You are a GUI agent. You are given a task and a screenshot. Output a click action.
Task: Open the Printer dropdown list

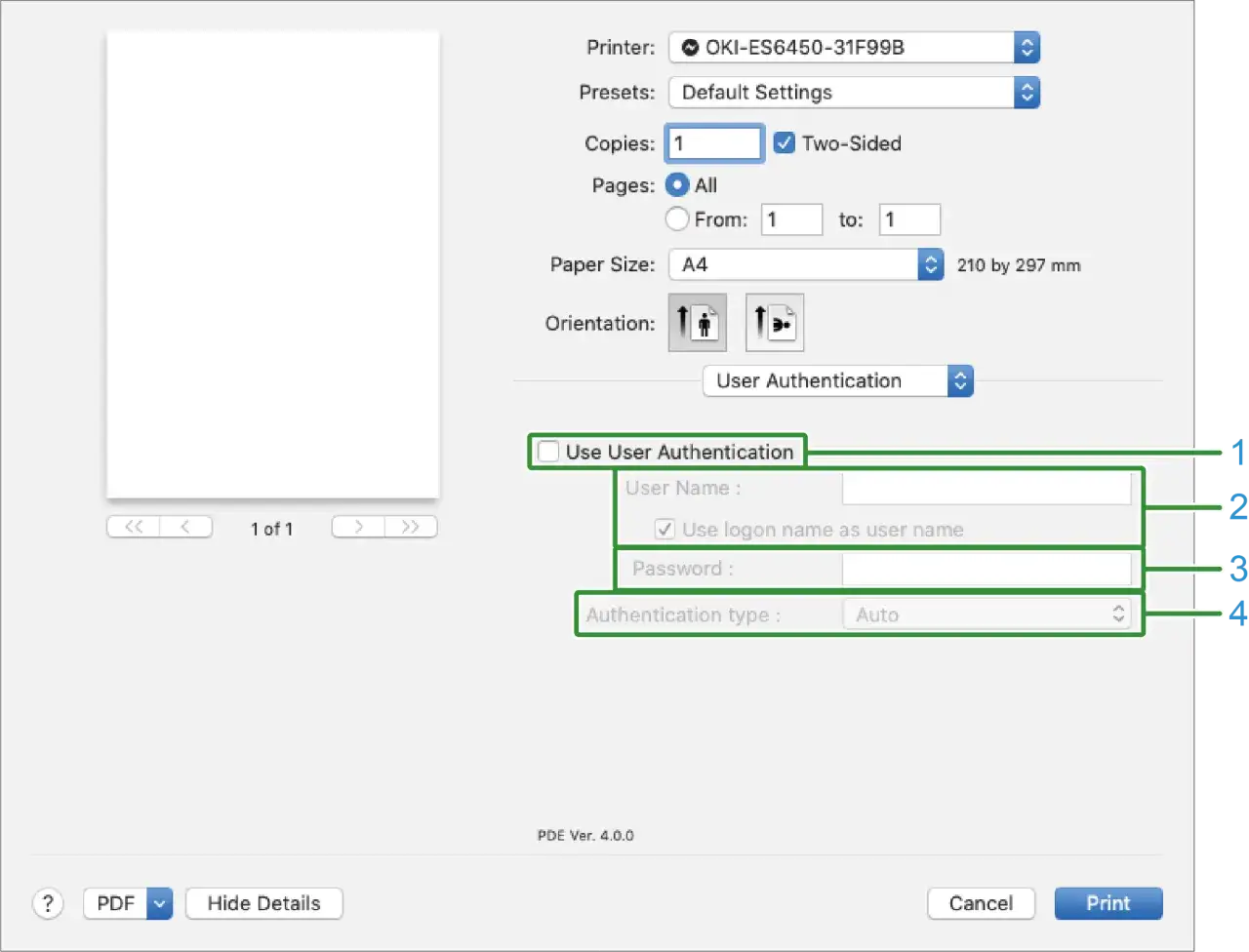tap(854, 47)
